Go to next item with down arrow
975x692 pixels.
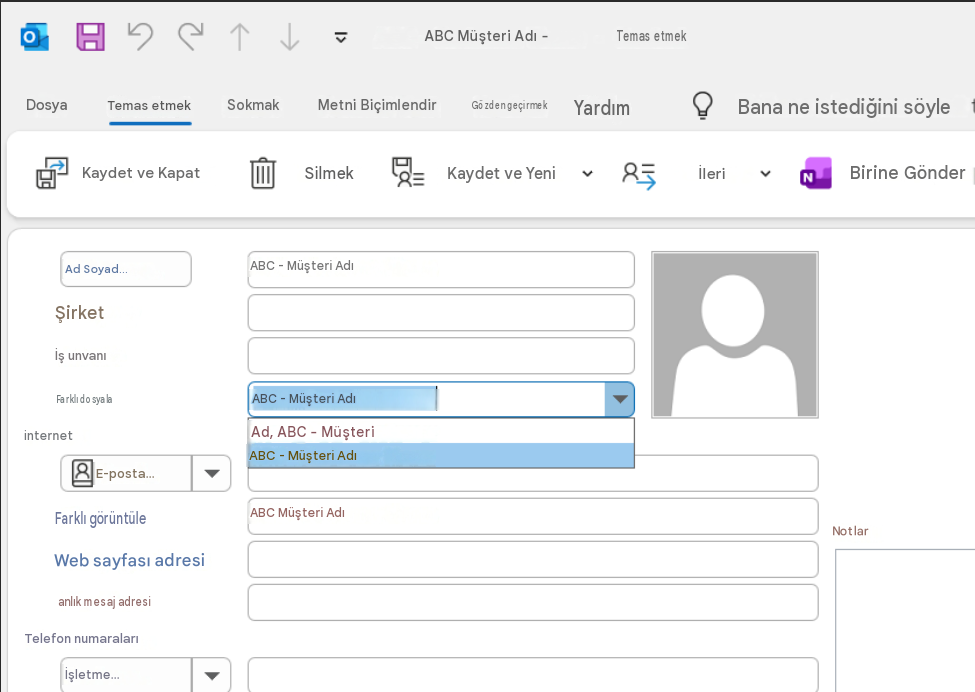point(290,37)
